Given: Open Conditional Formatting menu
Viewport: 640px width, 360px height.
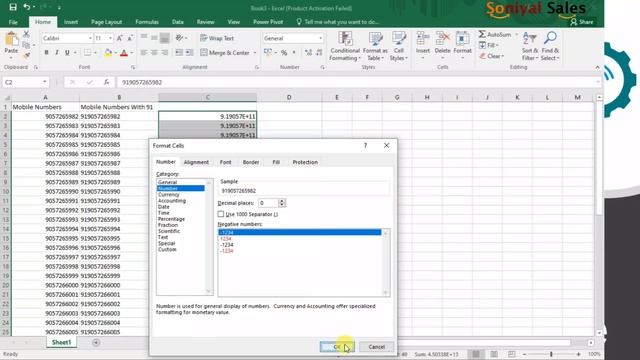Looking at the screenshot, I should pos(345,46).
